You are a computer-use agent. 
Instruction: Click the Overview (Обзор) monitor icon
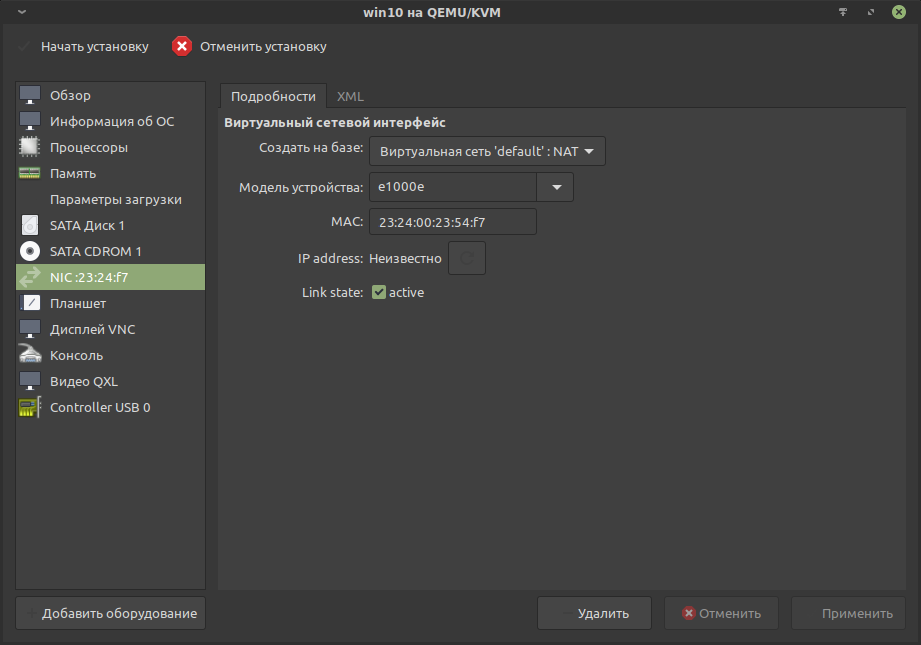point(30,95)
